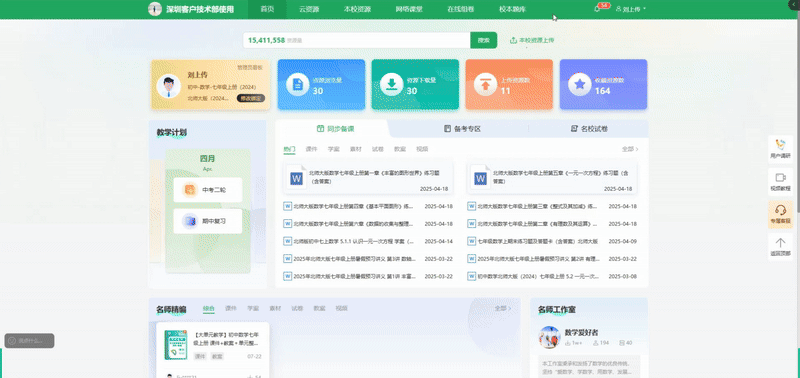Image resolution: width=800 pixels, height=378 pixels.
Task: Open the 视频教程 sidebar icon
Action: 780,178
